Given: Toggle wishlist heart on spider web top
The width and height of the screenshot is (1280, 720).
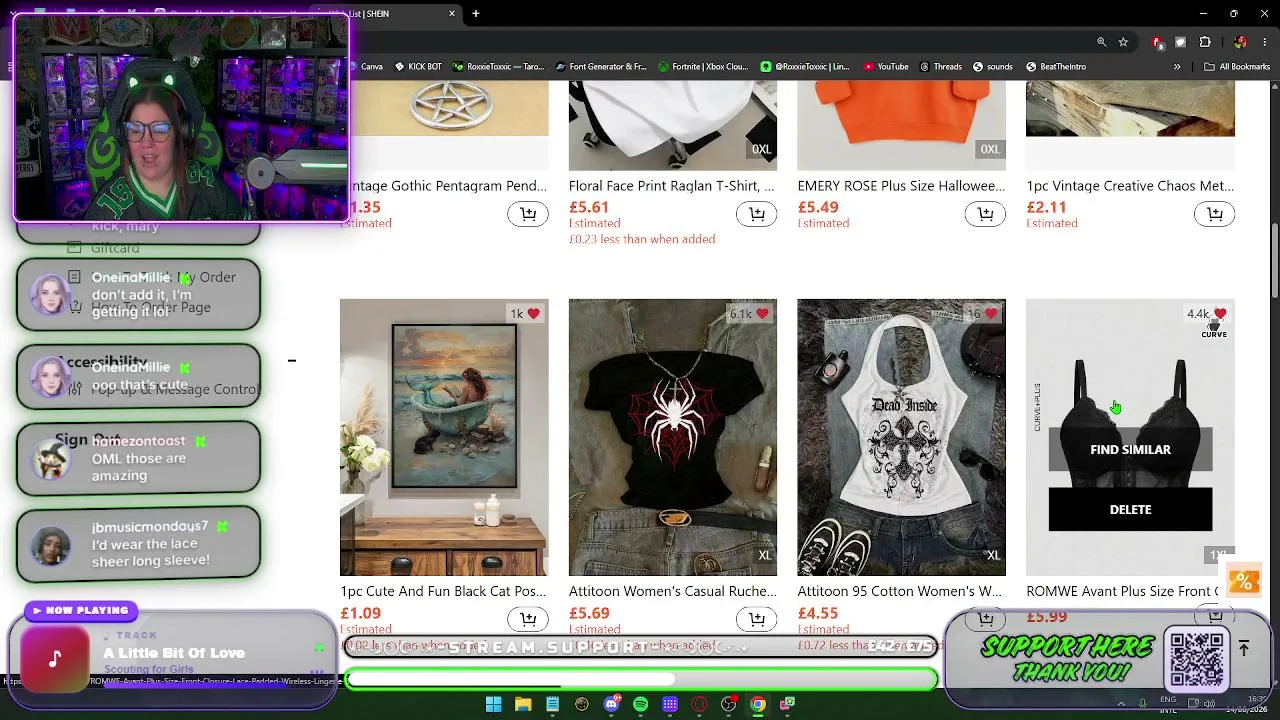Looking at the screenshot, I should pos(762,314).
